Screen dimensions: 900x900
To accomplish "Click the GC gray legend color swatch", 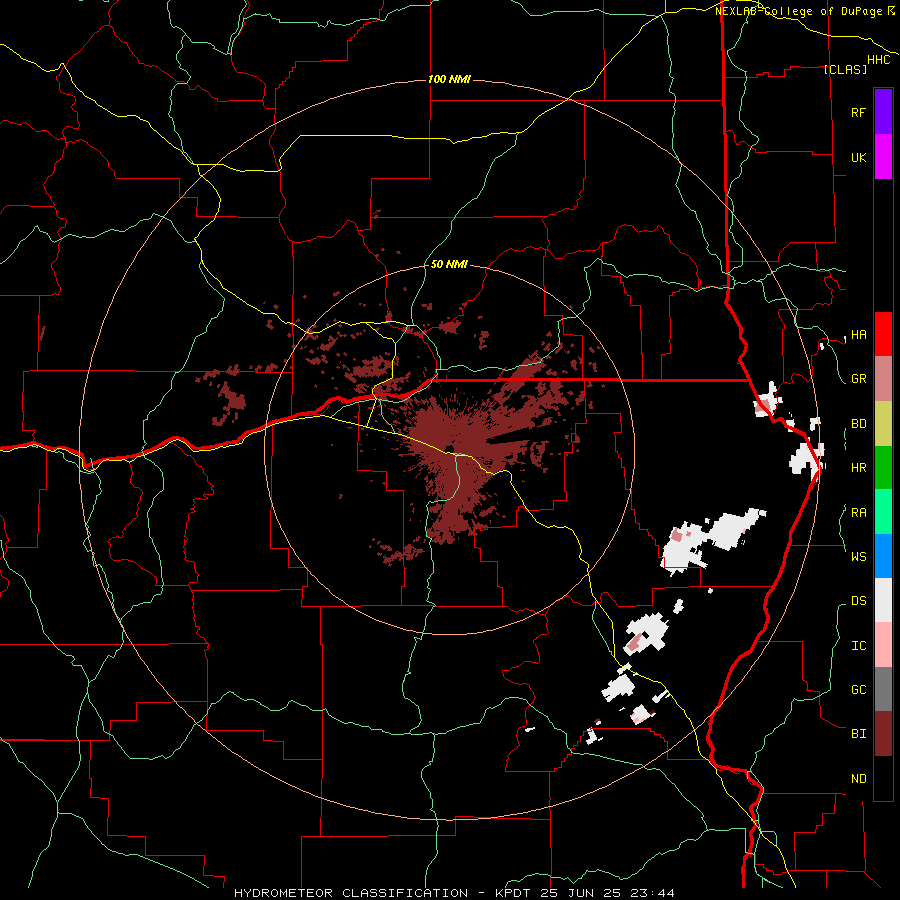I will click(883, 689).
